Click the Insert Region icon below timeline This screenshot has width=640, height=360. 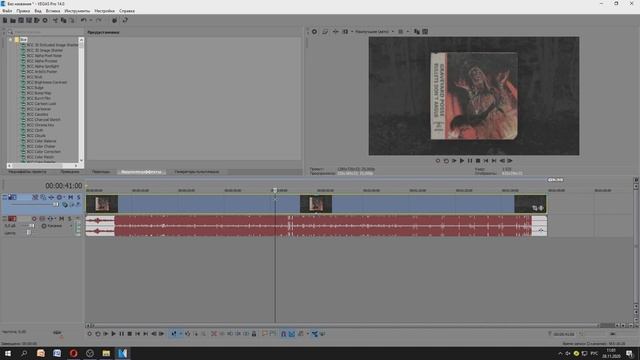(273, 334)
